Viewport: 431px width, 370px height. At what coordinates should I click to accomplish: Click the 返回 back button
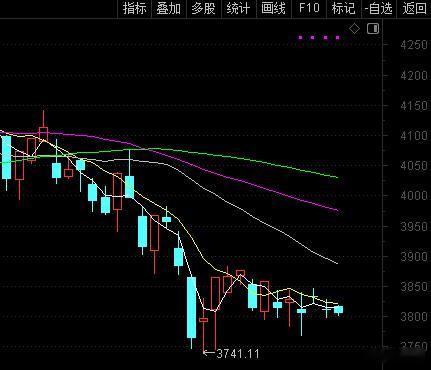tap(414, 8)
